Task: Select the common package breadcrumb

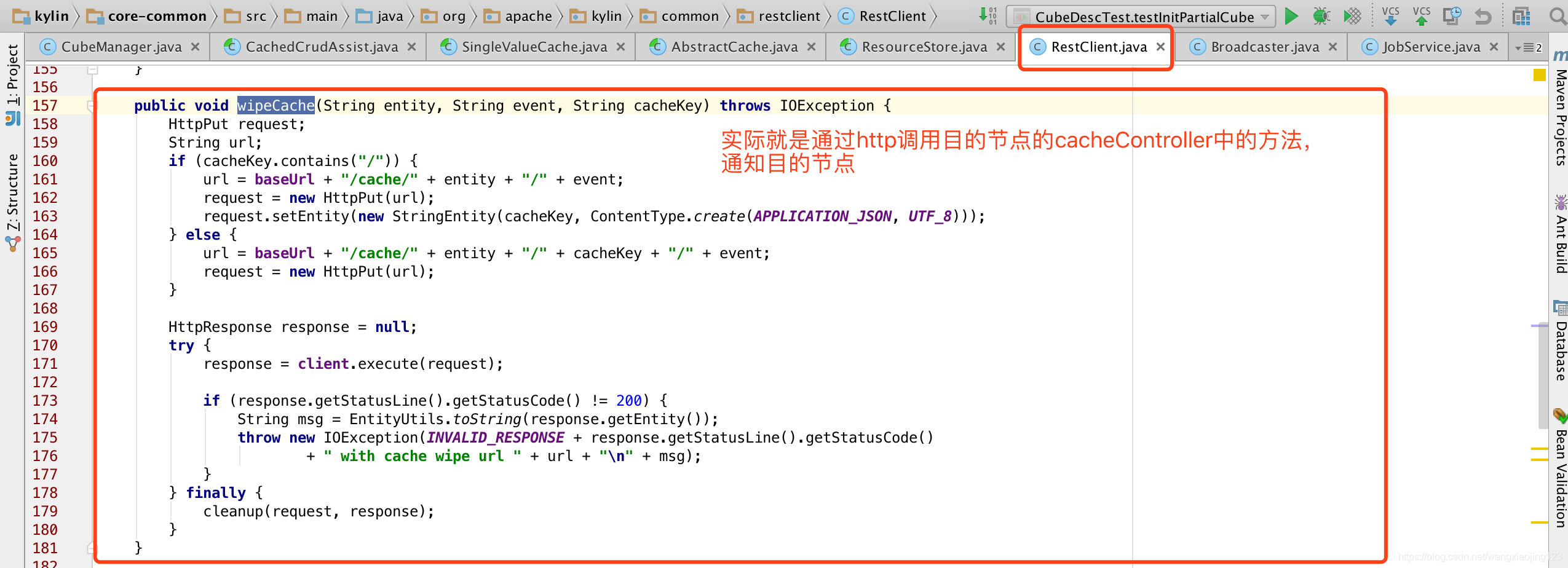Action: point(679,16)
